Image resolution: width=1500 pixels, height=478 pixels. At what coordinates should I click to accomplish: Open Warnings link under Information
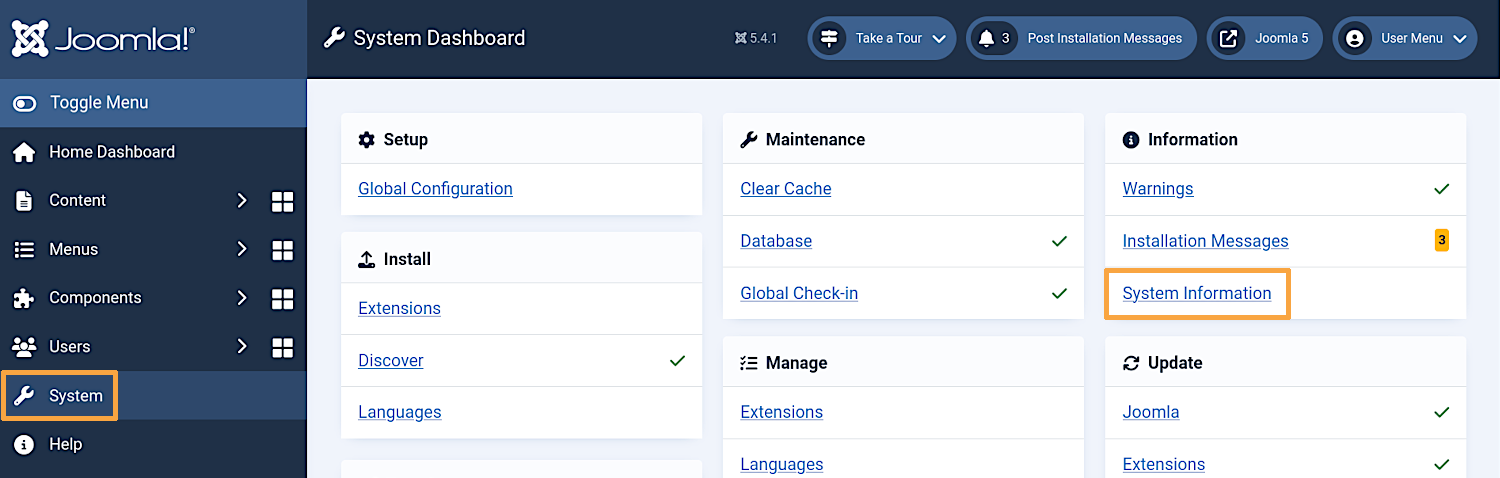tap(1158, 189)
